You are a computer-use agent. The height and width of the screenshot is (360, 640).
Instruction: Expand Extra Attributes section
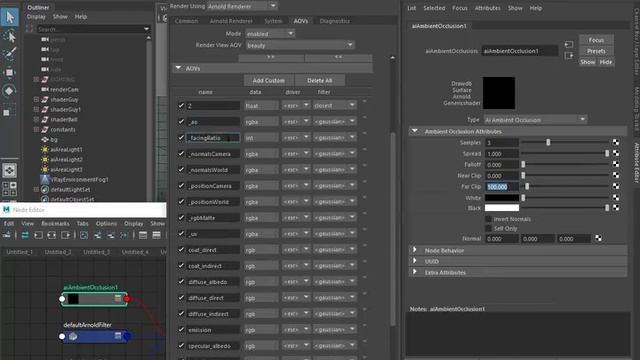pyautogui.click(x=415, y=272)
